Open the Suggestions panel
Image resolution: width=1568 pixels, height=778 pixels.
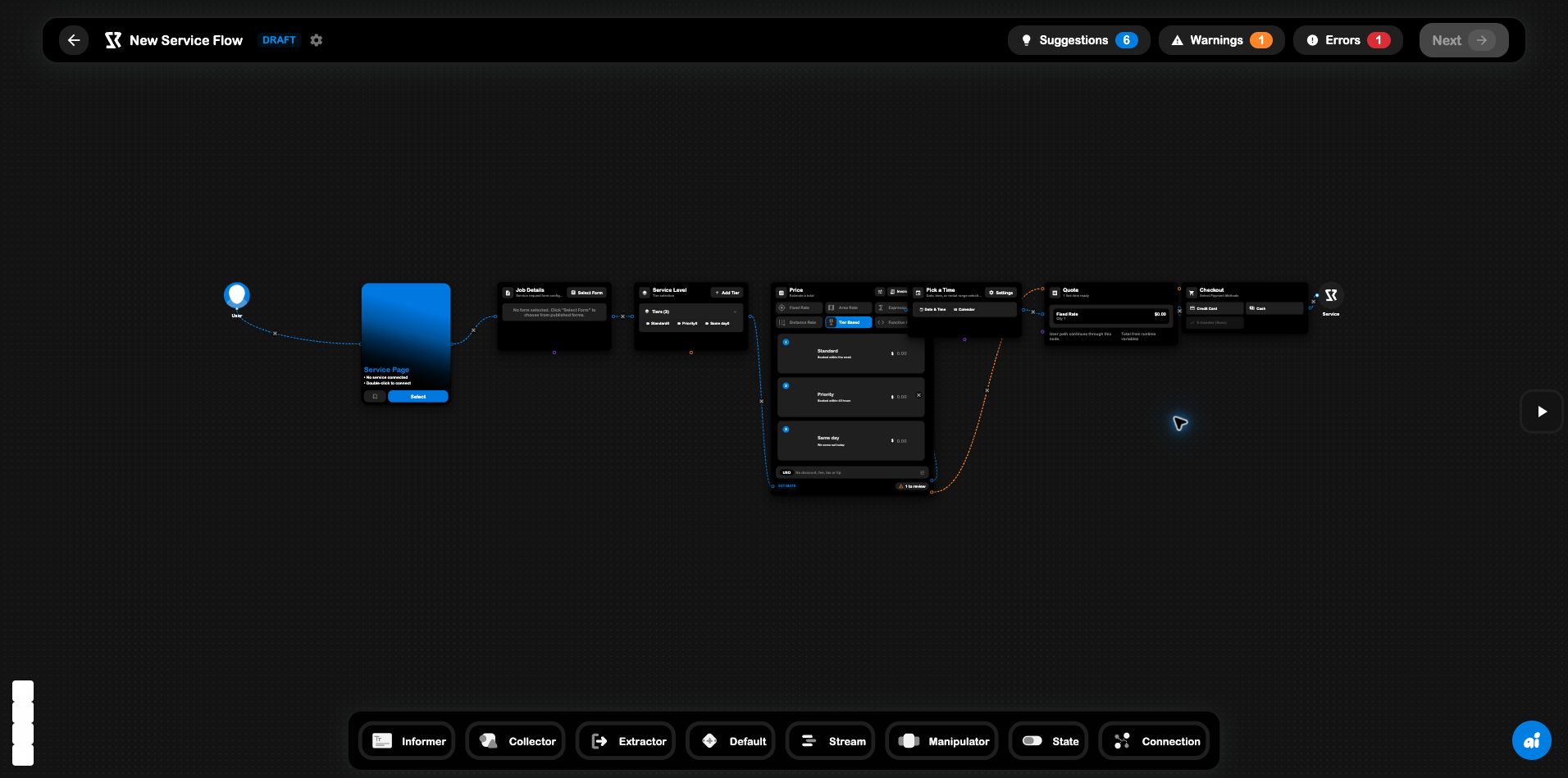(1078, 40)
